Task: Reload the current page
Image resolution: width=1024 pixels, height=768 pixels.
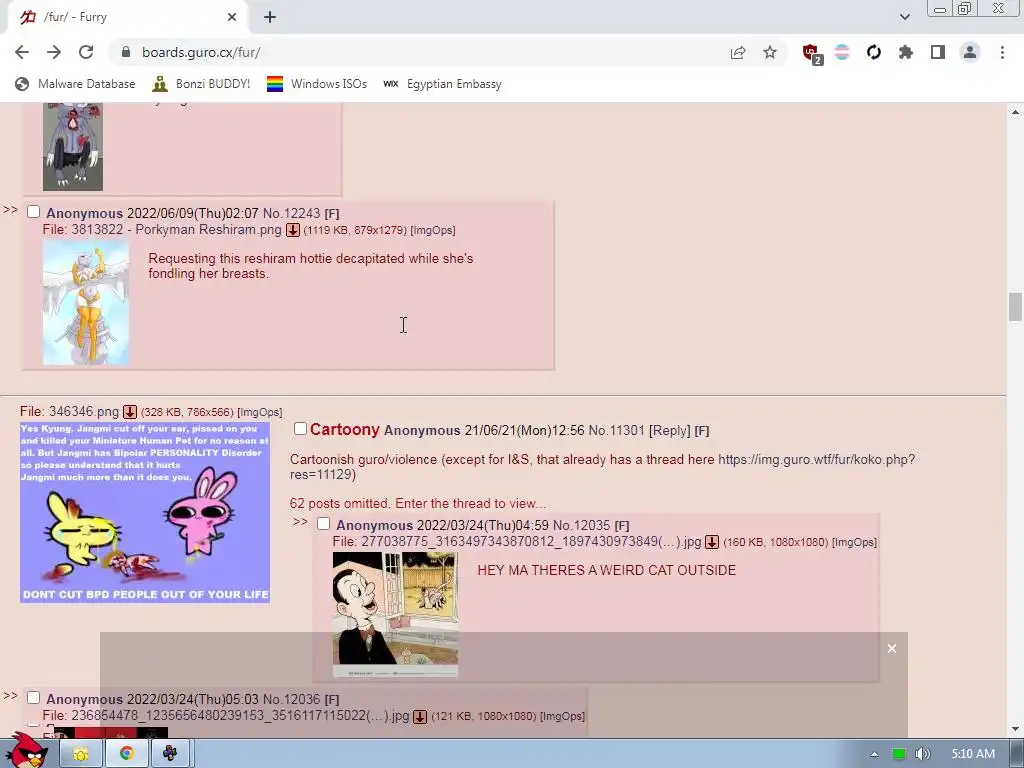Action: coord(86,52)
